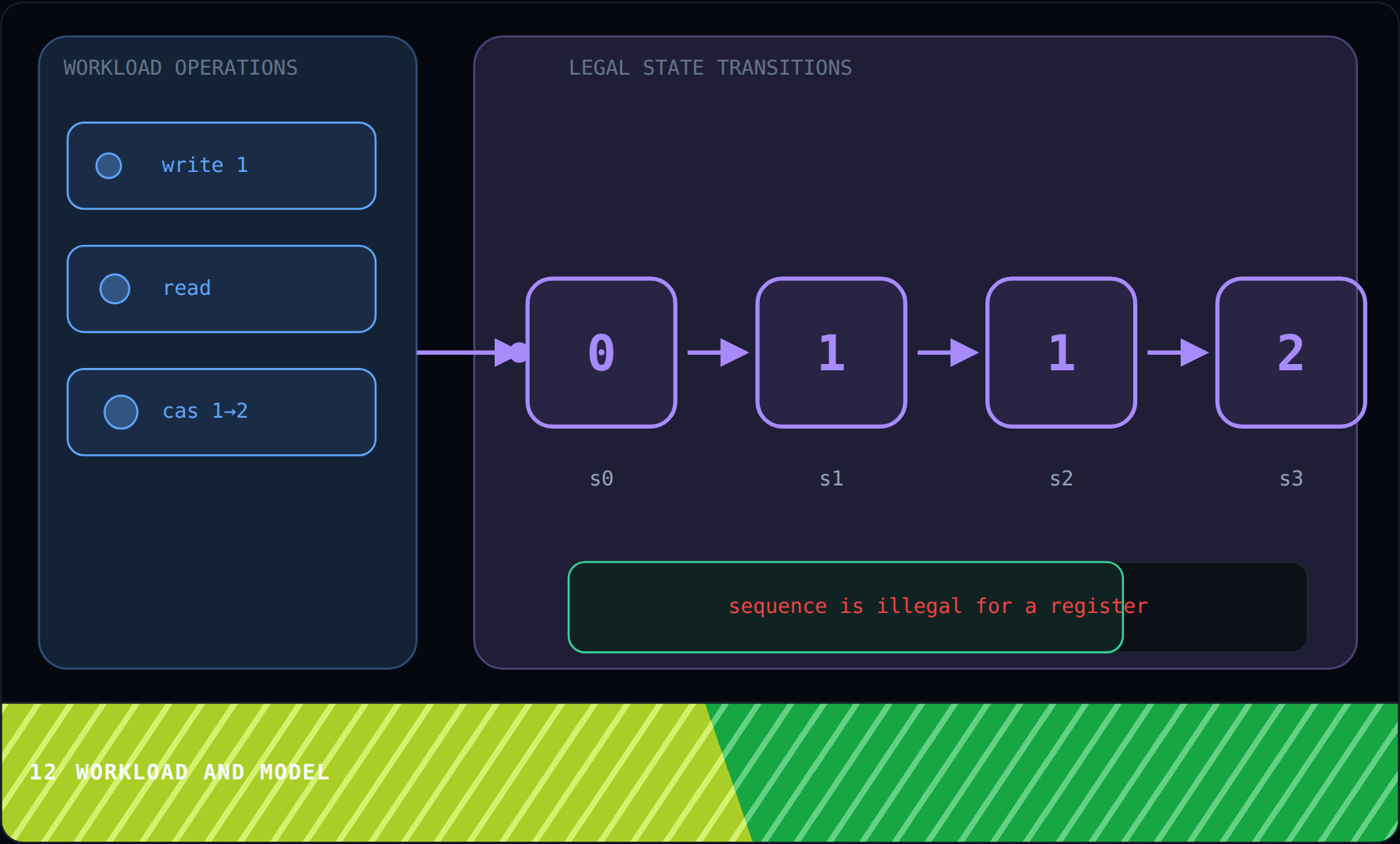
Task: Click the 12 WORKLOAD AND MODEL banner
Action: click(179, 772)
